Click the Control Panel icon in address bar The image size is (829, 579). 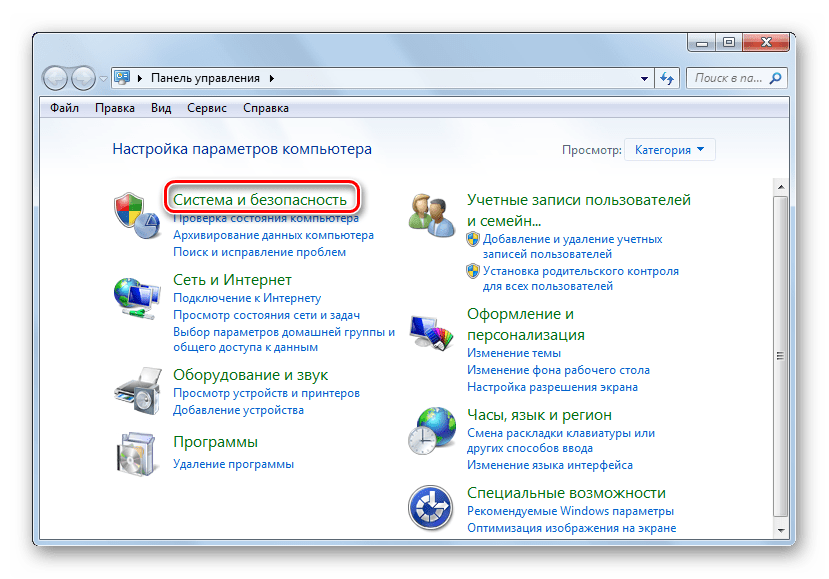pyautogui.click(x=122, y=78)
